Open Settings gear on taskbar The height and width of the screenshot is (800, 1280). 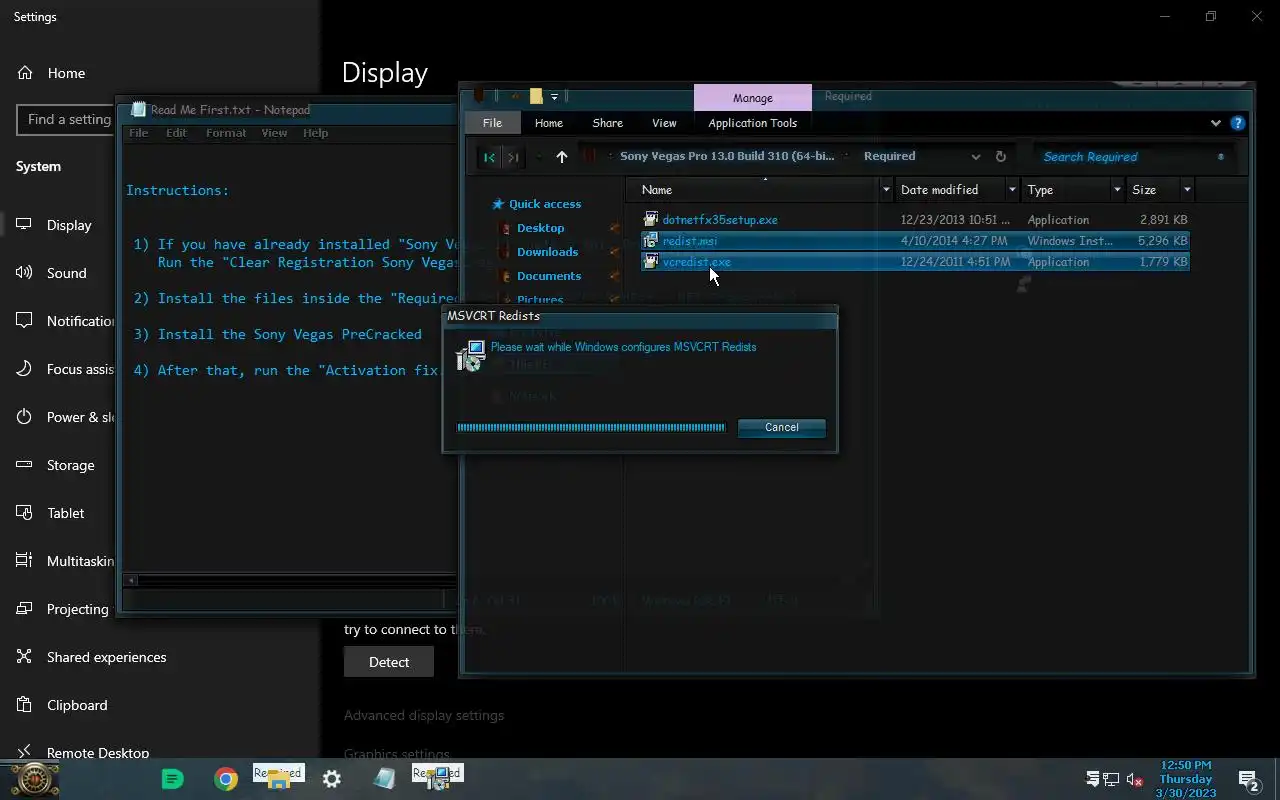332,779
